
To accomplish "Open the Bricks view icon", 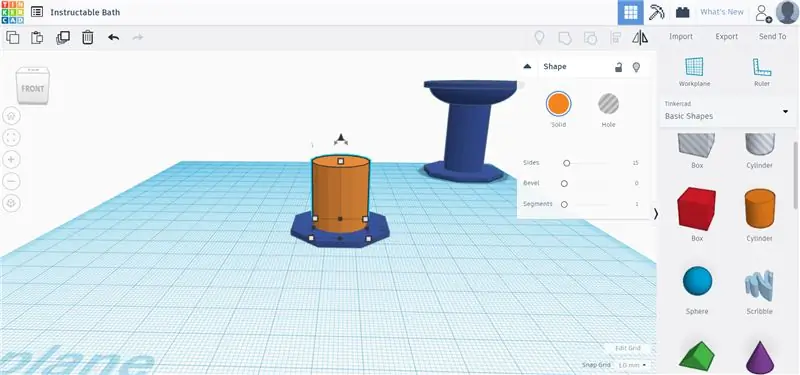I will [683, 12].
